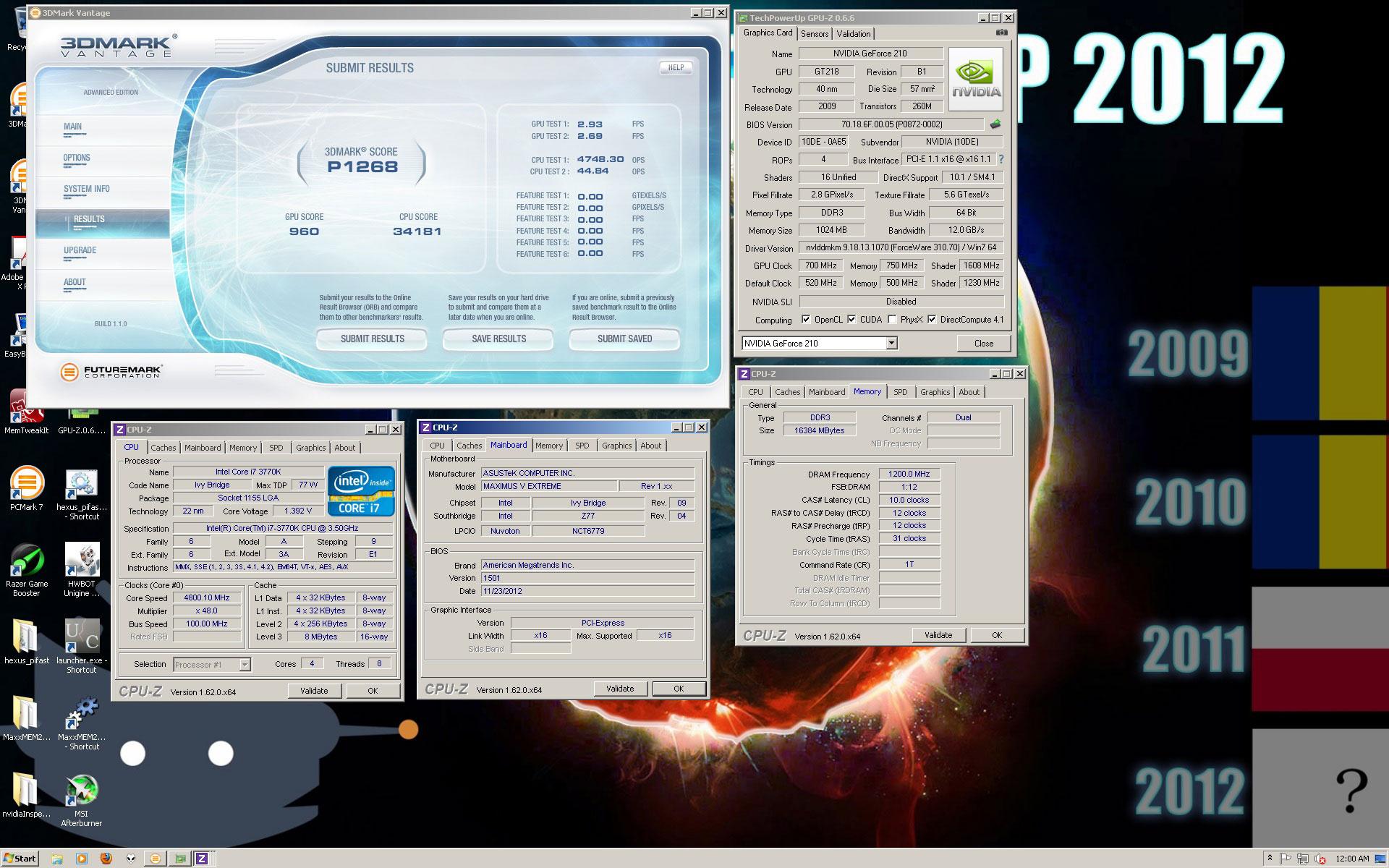Toggle PhysX checkbox in GPU-Z
The height and width of the screenshot is (868, 1389).
pyautogui.click(x=892, y=319)
